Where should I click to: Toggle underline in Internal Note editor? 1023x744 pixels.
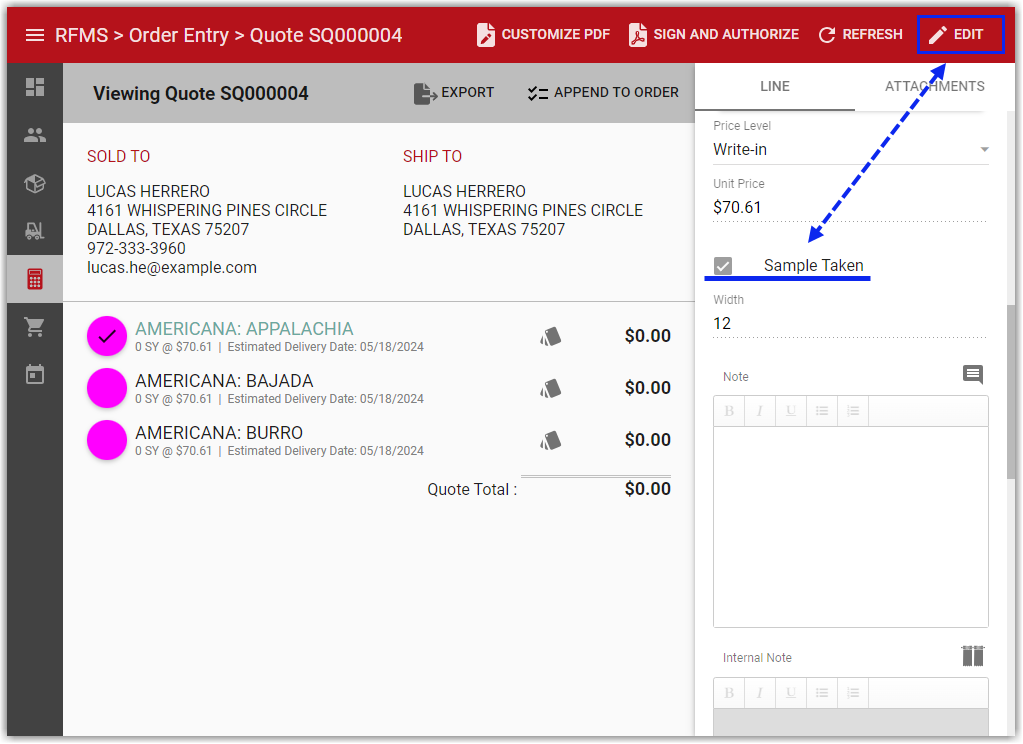click(791, 693)
